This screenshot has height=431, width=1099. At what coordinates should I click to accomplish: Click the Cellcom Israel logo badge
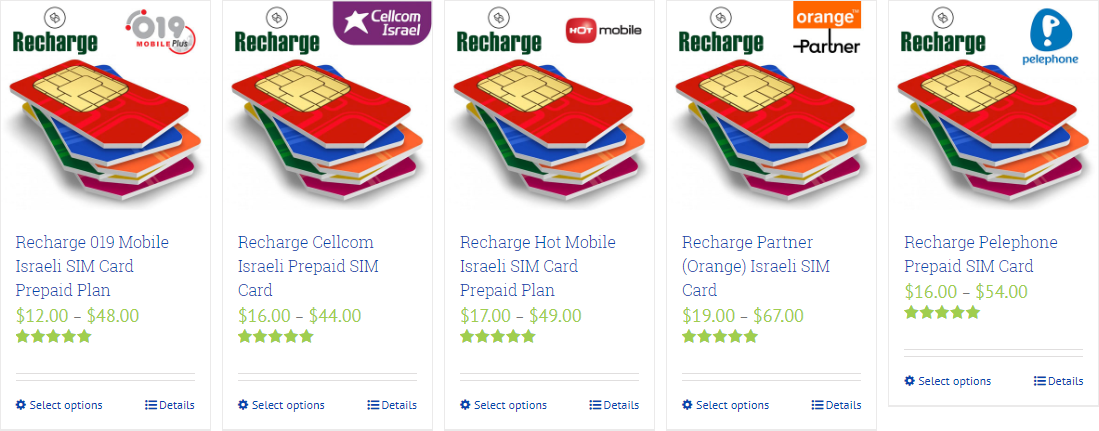[381, 23]
